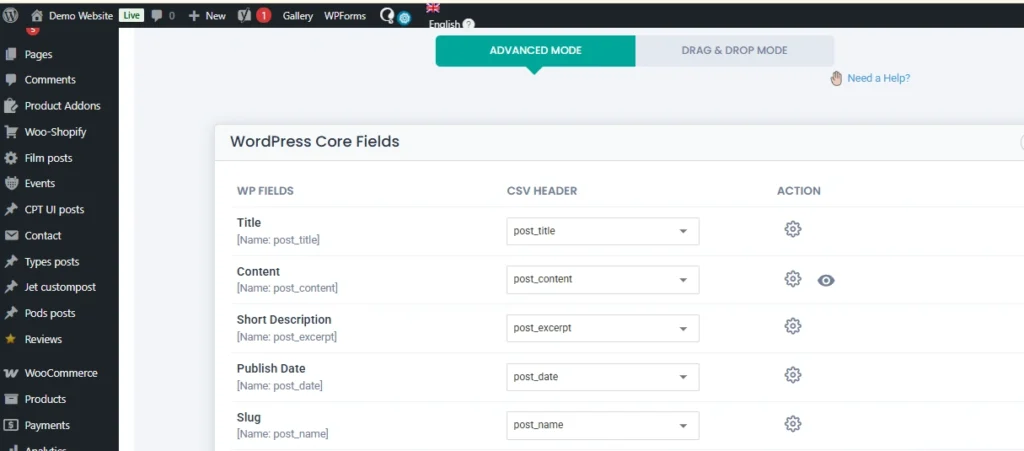Click the Woo-Shopify cart icon

(x=10, y=132)
